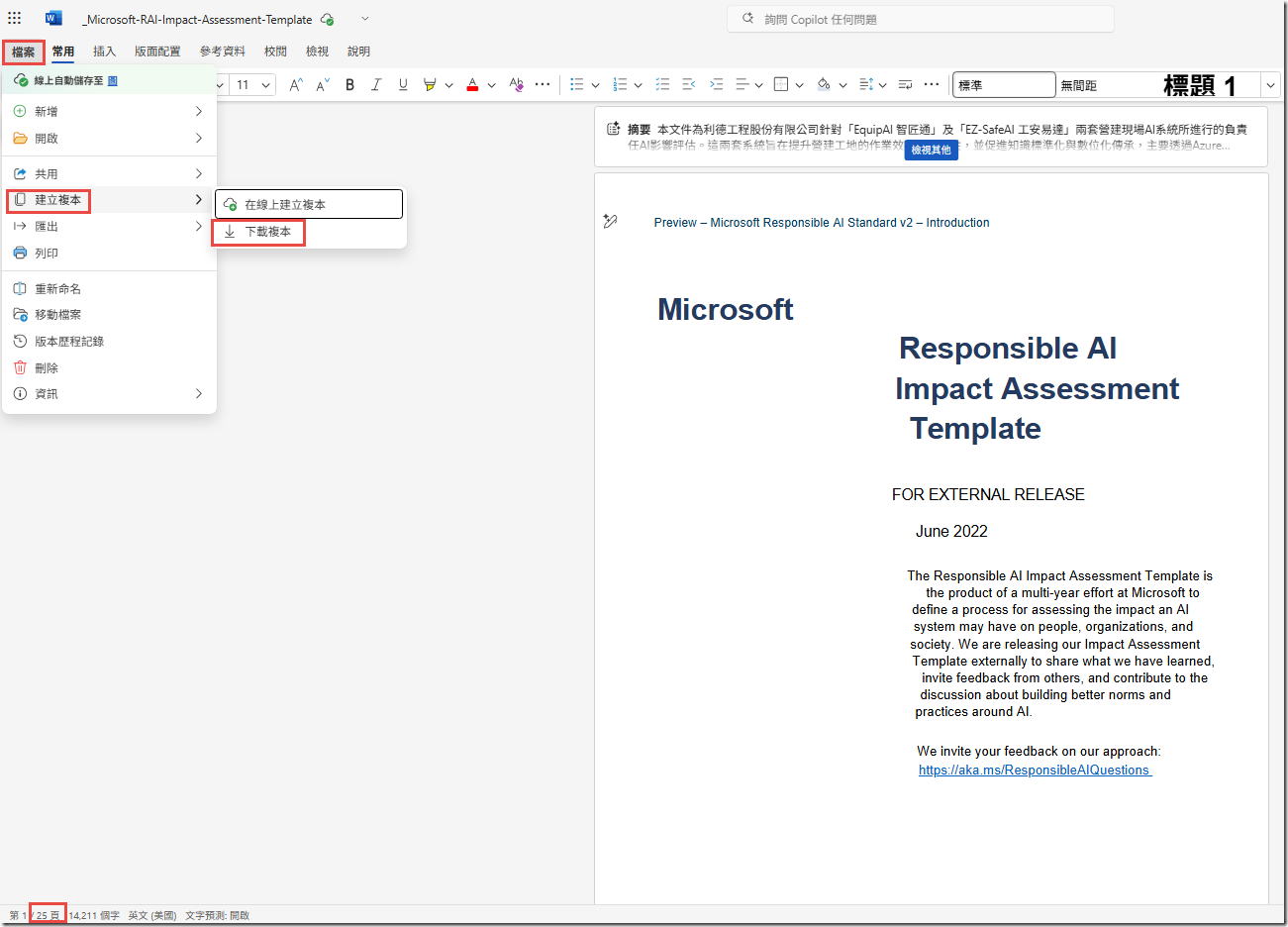Switch to the 參考資料 tab
Screen dimensions: 1288x927
point(223,51)
